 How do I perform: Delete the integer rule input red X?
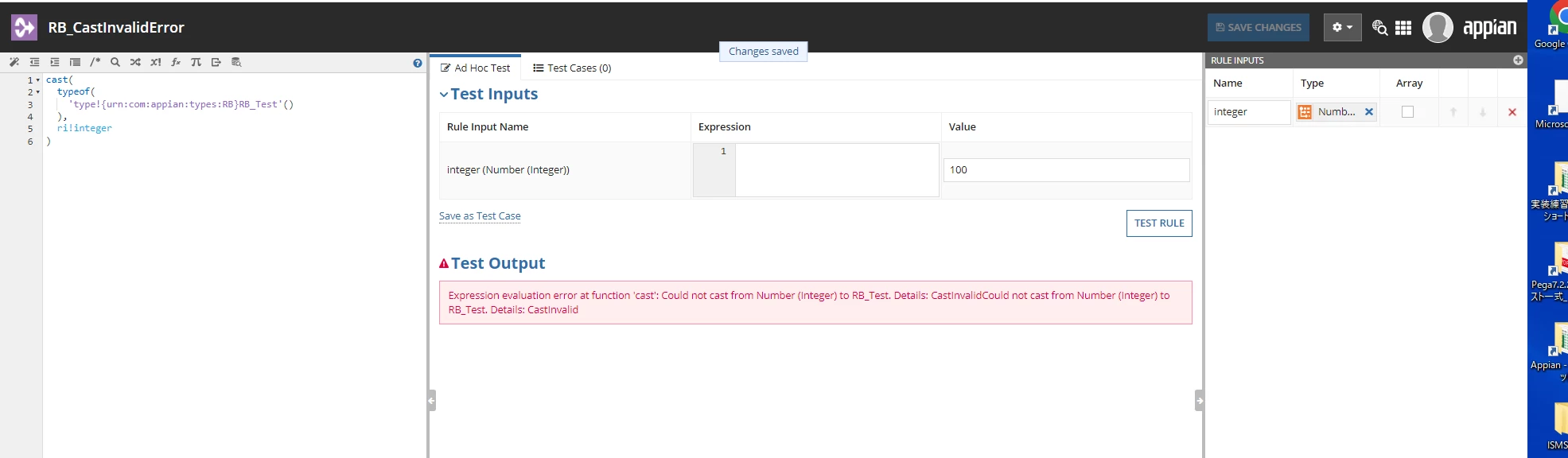[x=1512, y=112]
